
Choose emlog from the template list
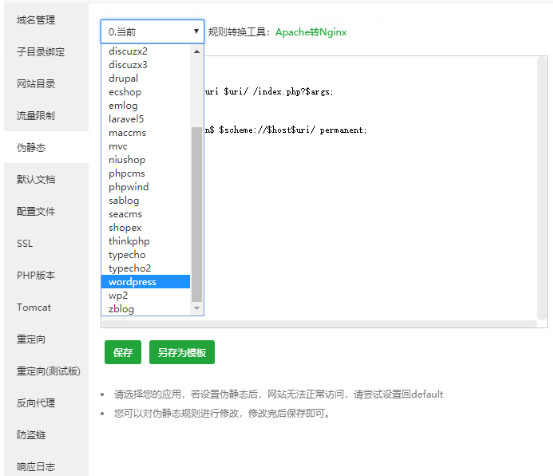pyautogui.click(x=146, y=105)
